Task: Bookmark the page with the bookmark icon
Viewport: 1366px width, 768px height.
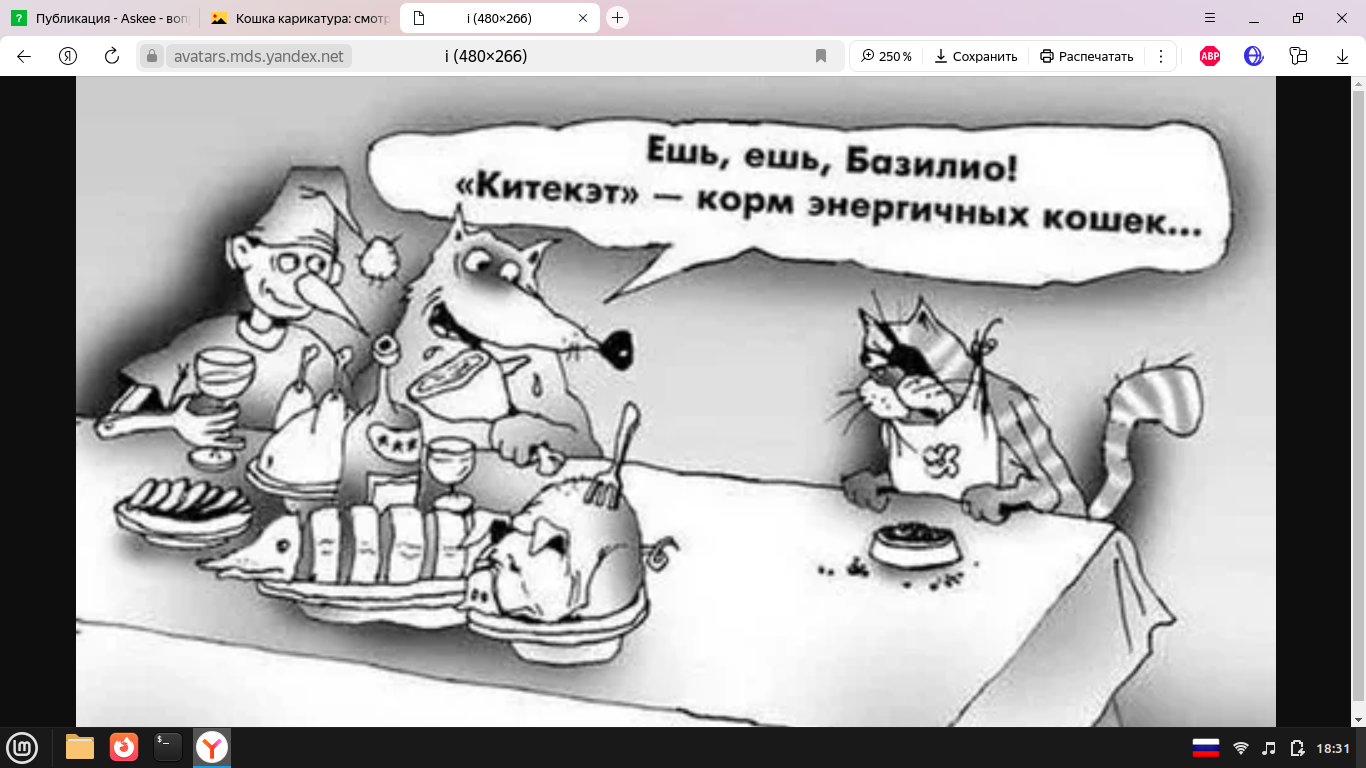Action: click(x=821, y=57)
